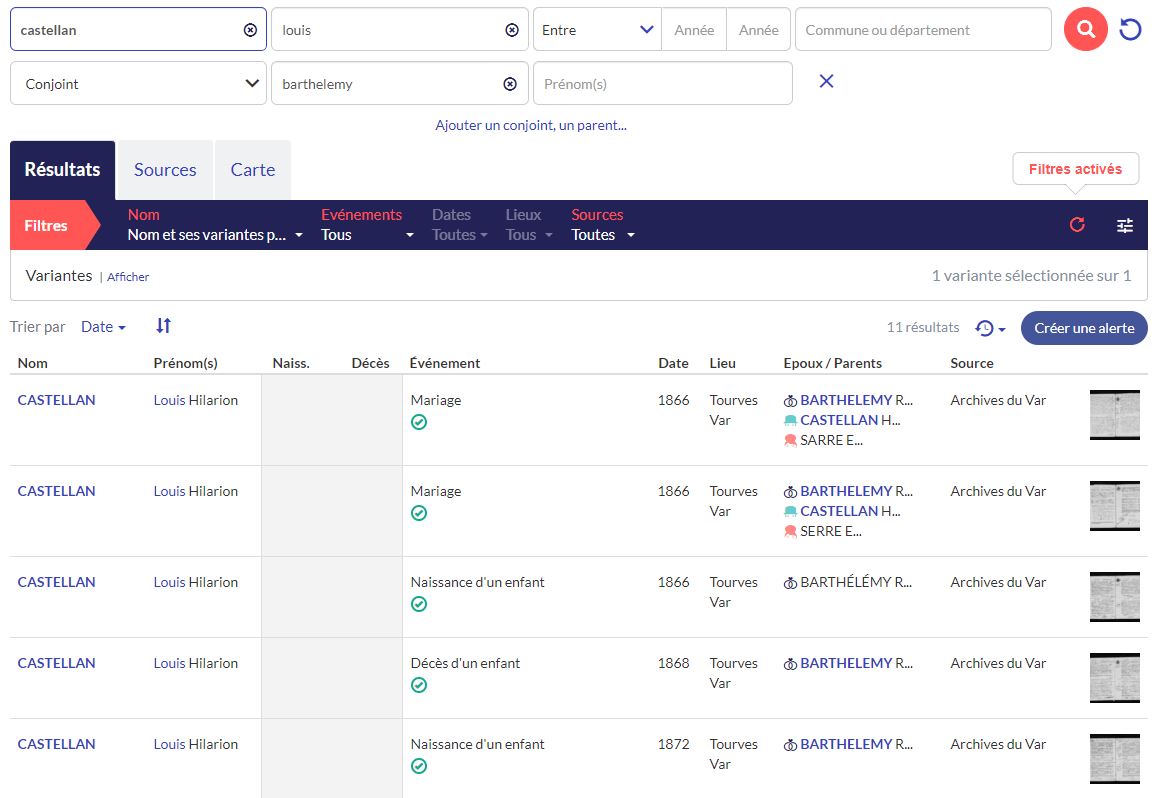Open advanced filter settings sliders icon

point(1125,225)
